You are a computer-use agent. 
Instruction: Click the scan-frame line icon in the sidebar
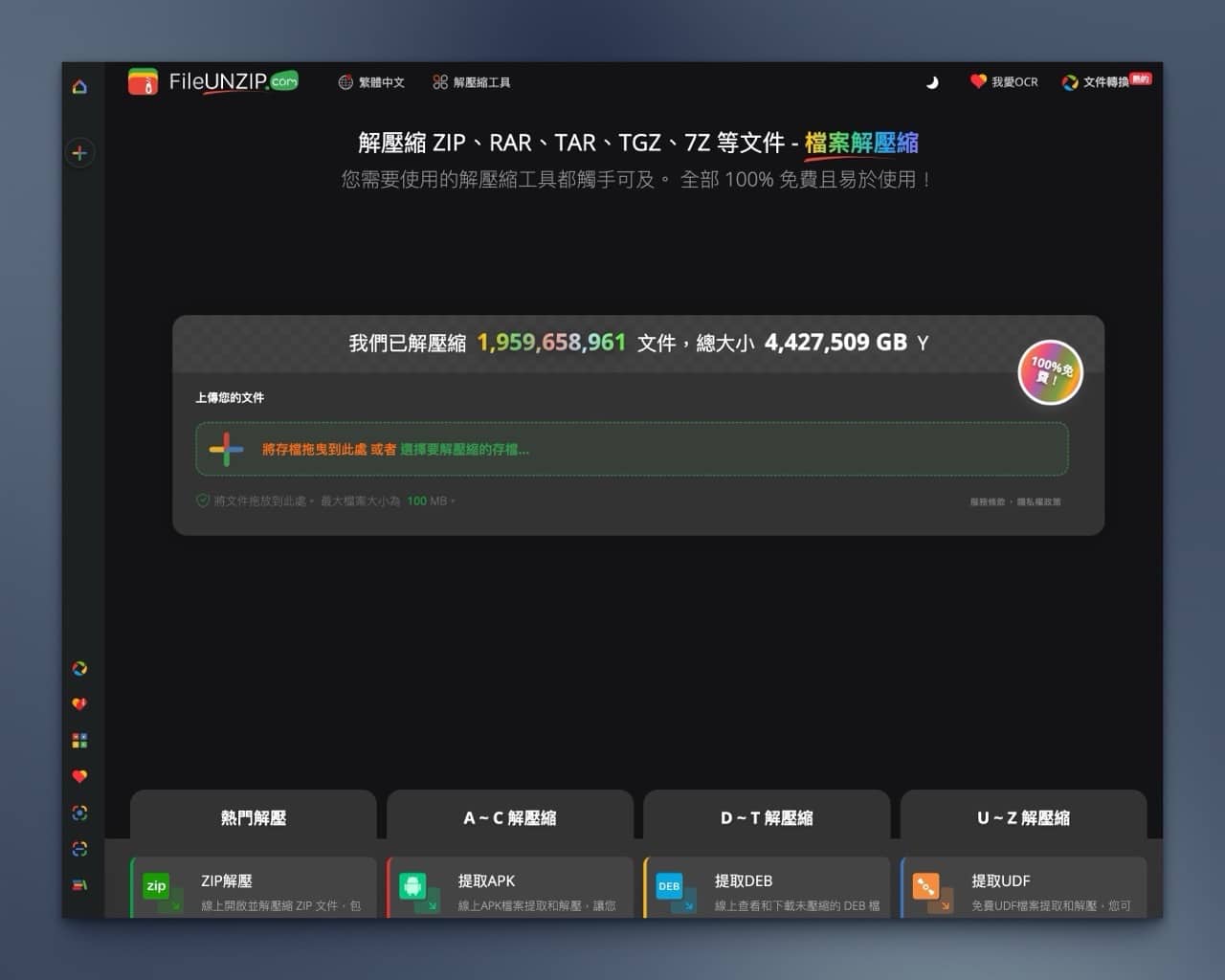(x=79, y=849)
